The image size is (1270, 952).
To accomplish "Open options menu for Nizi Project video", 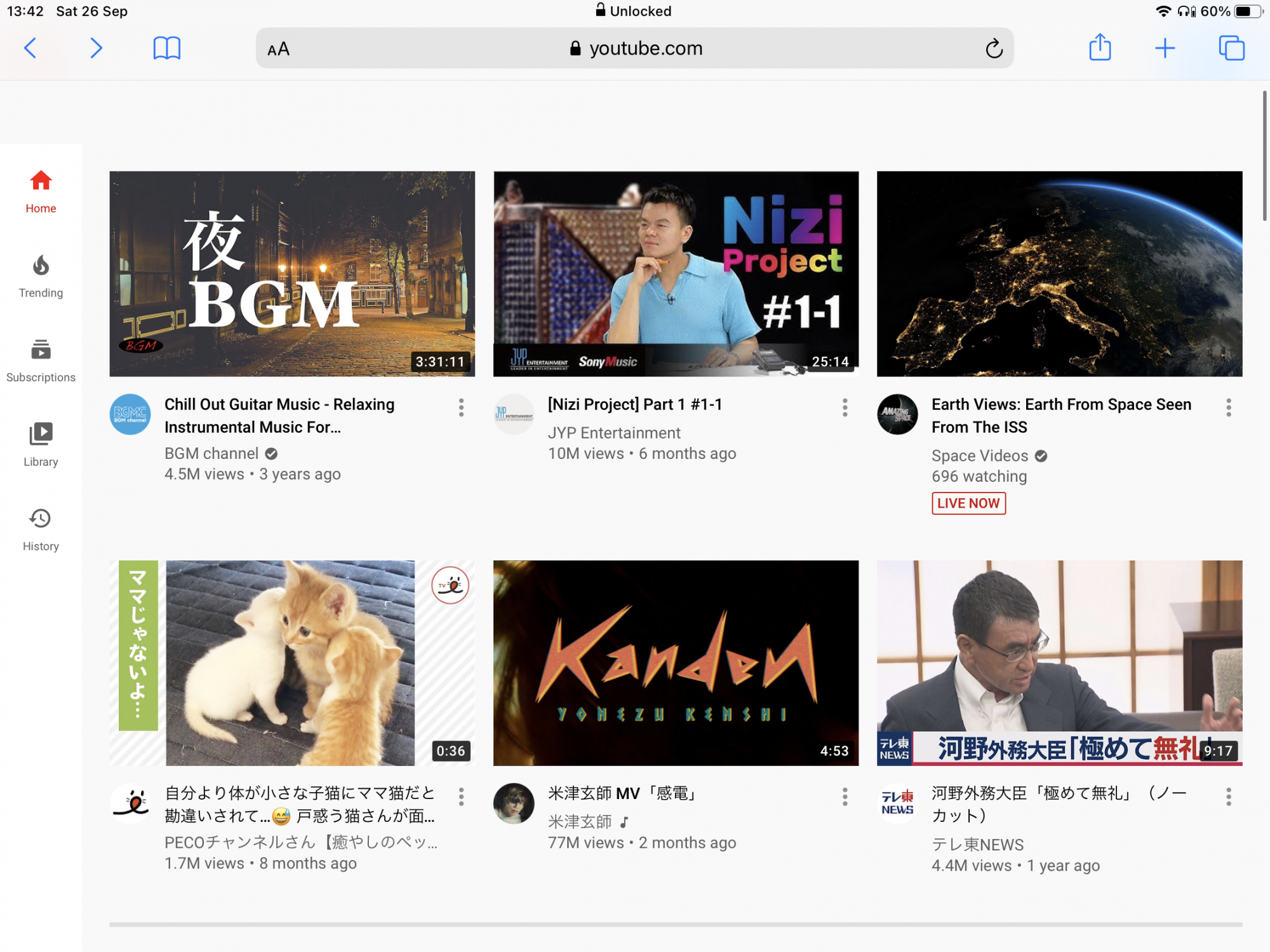I will pos(845,407).
